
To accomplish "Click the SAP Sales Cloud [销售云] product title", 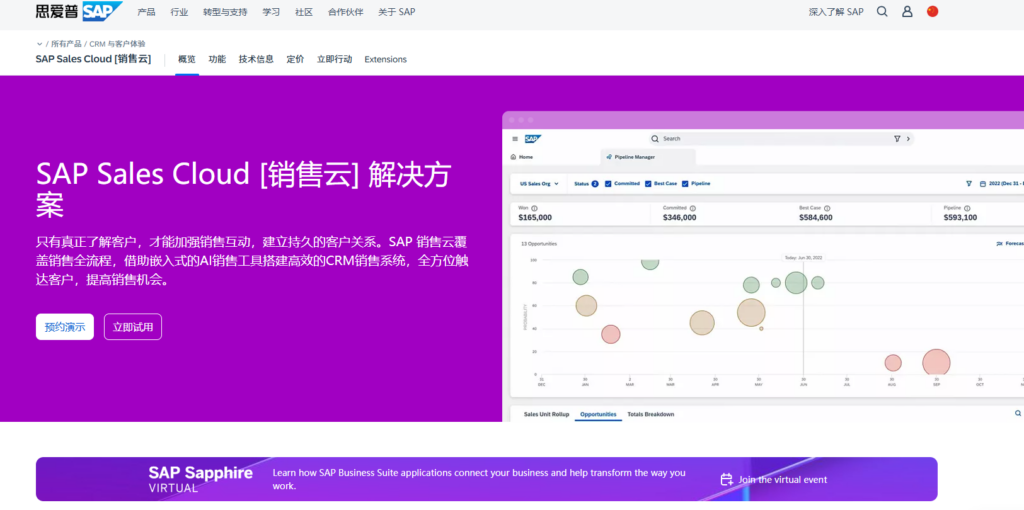I will pos(93,59).
